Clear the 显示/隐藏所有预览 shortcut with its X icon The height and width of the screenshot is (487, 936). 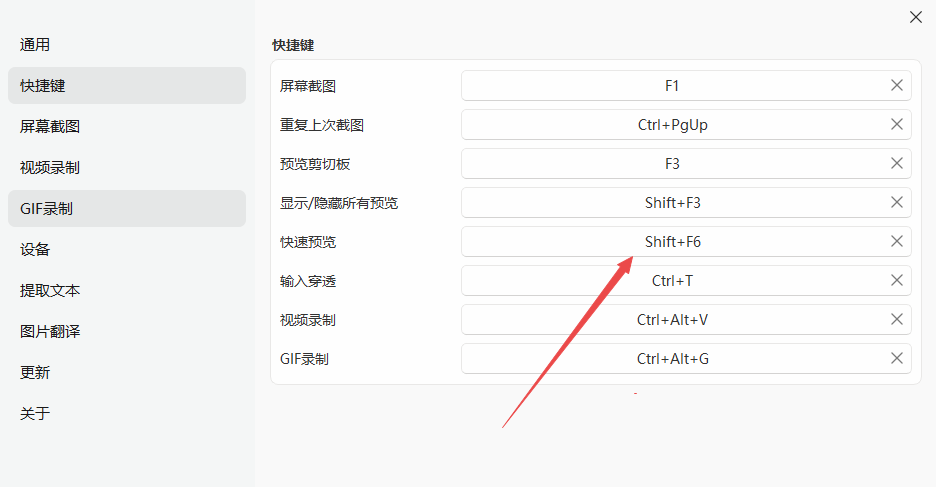[897, 203]
